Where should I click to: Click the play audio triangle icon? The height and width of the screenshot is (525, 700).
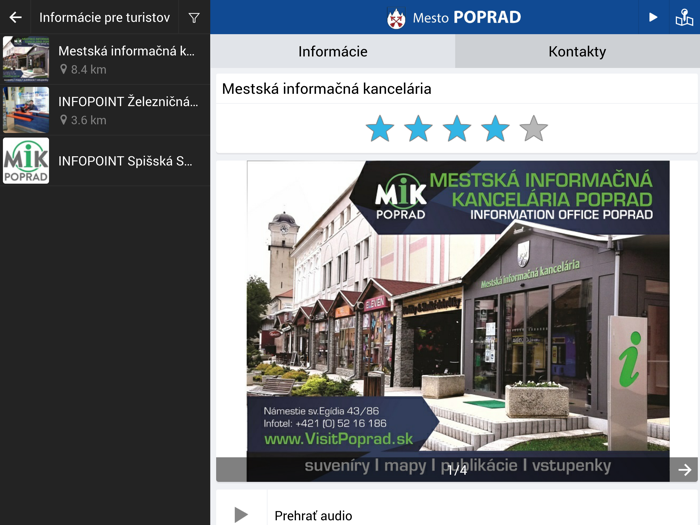[x=241, y=515]
